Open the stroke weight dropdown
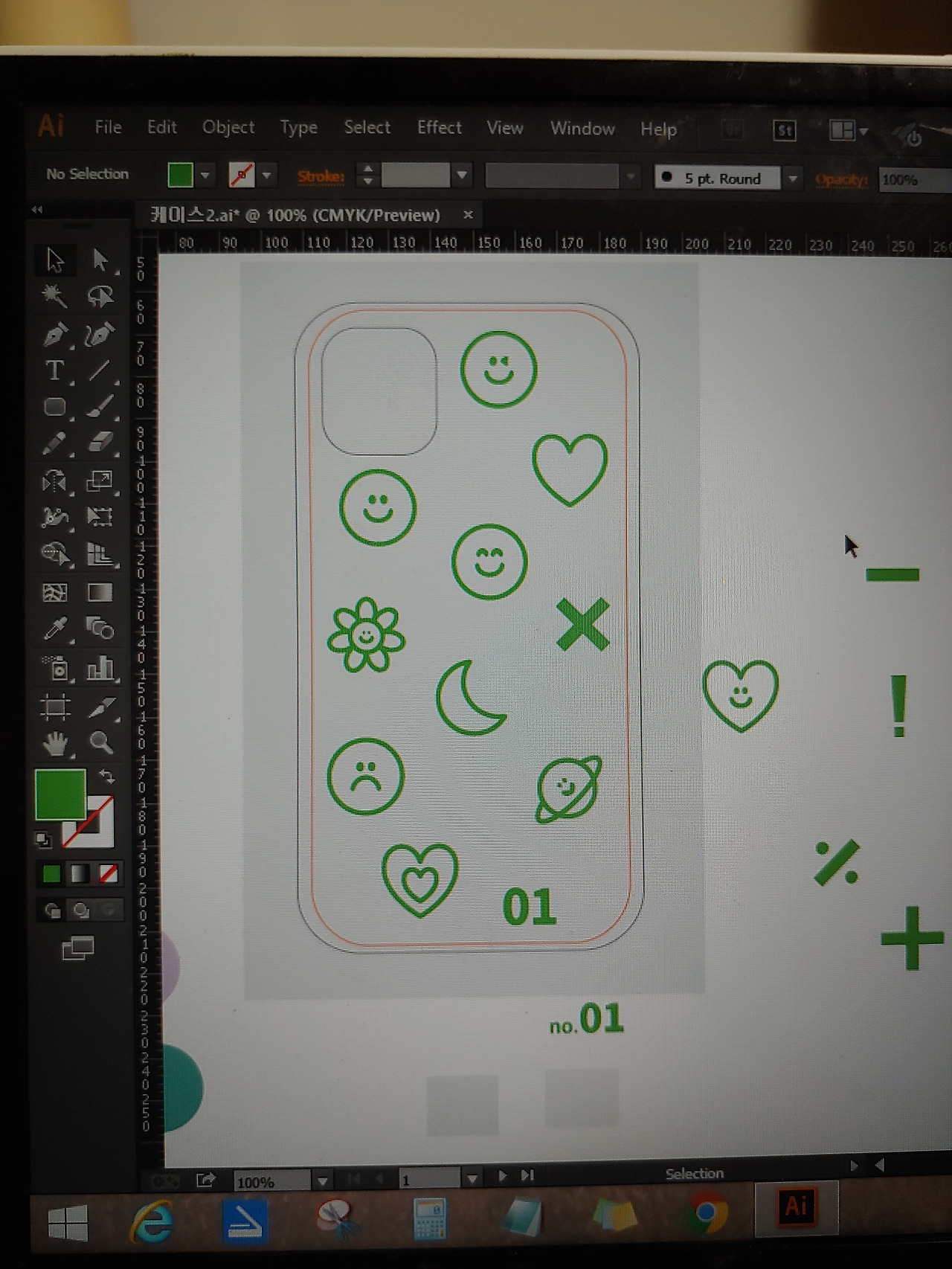 click(462, 176)
